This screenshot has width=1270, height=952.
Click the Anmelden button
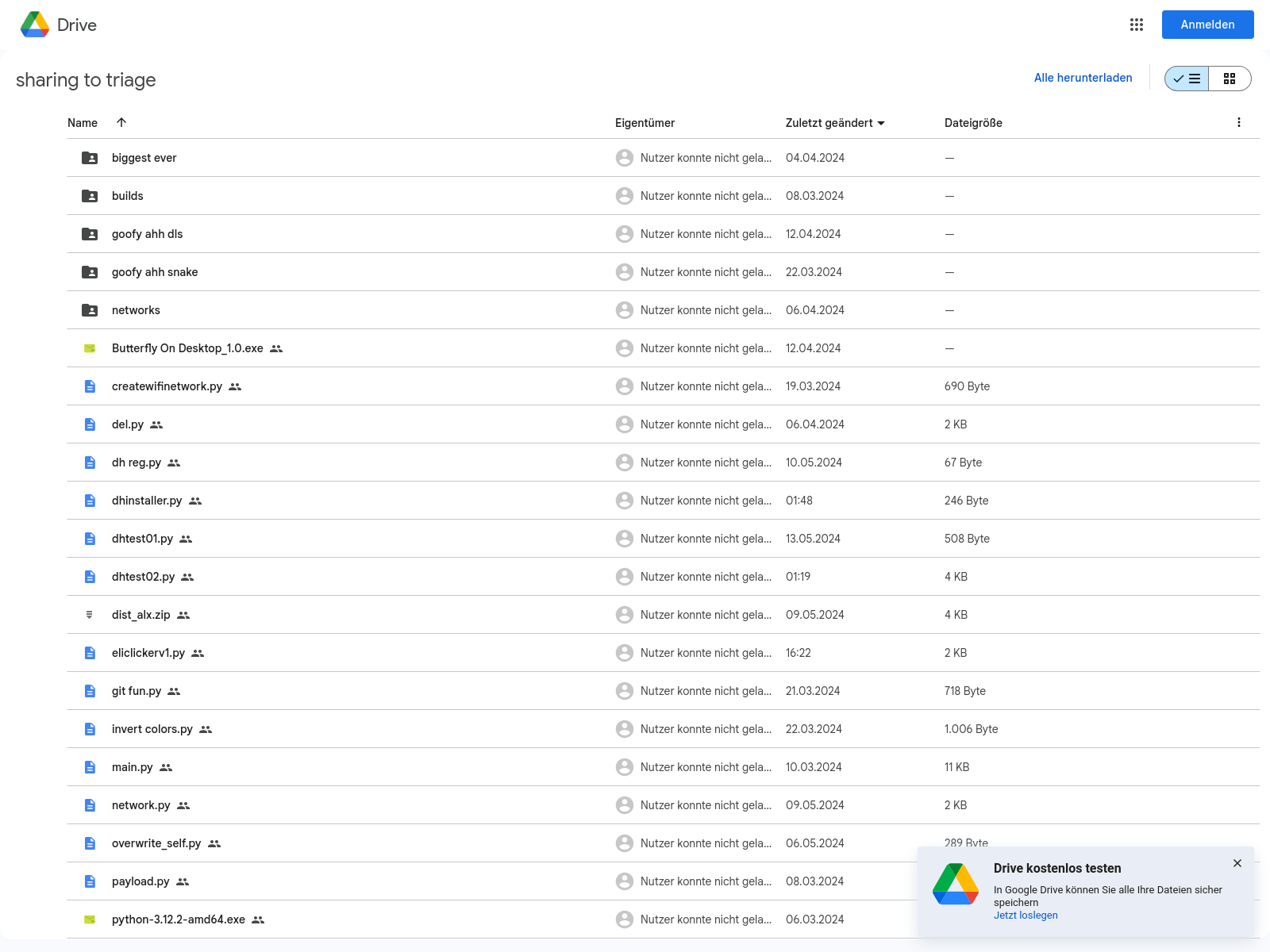click(1207, 25)
